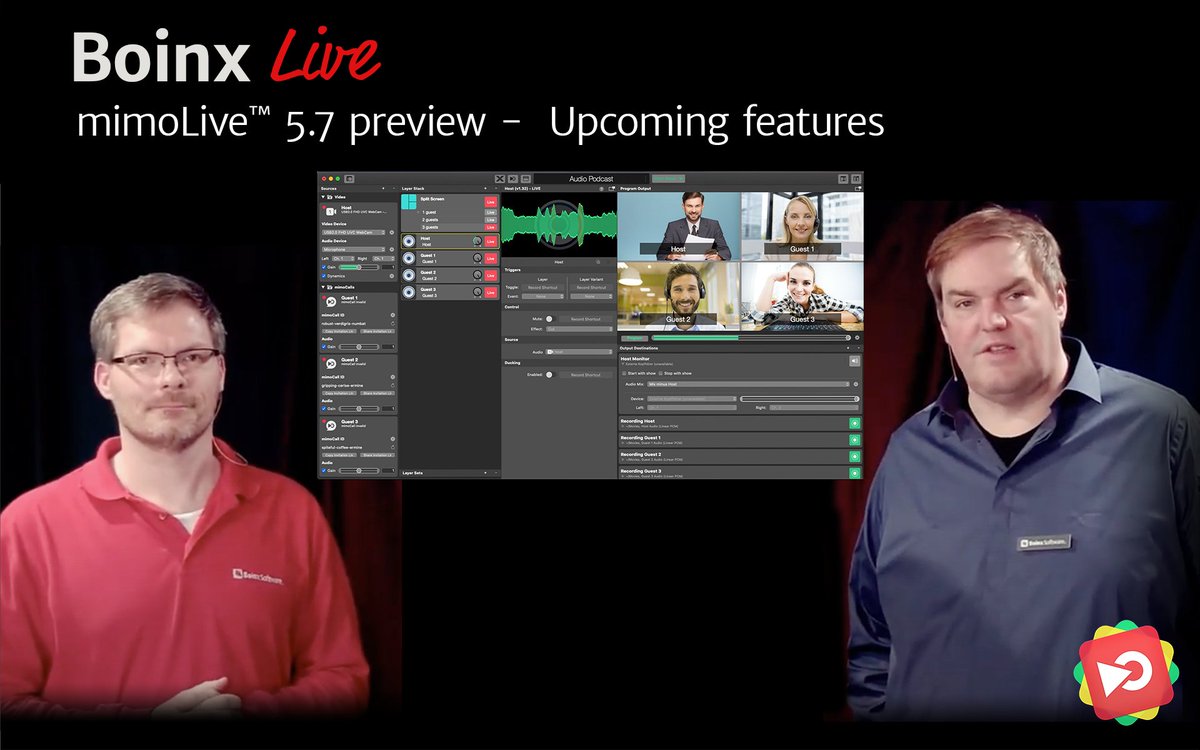Viewport: 1200px width, 750px height.
Task: Click Share Invitation Link for Guest 1
Action: pyautogui.click(x=378, y=331)
